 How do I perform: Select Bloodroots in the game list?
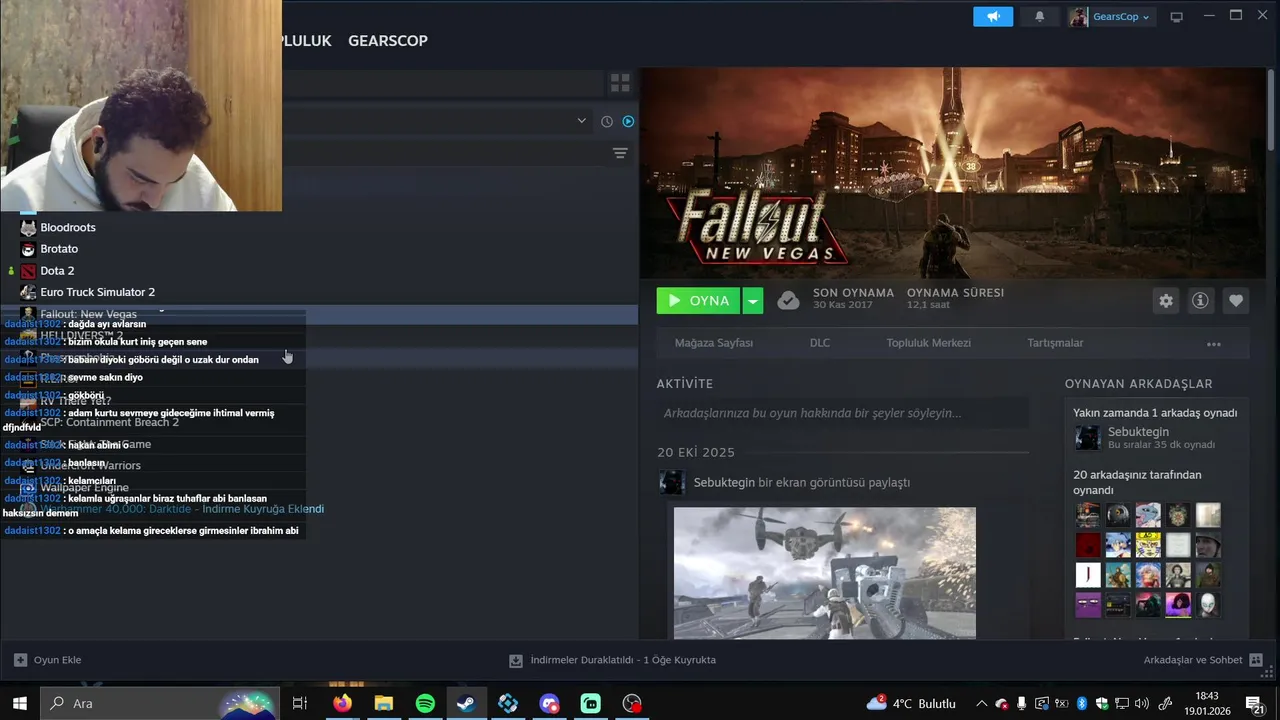pyautogui.click(x=68, y=228)
